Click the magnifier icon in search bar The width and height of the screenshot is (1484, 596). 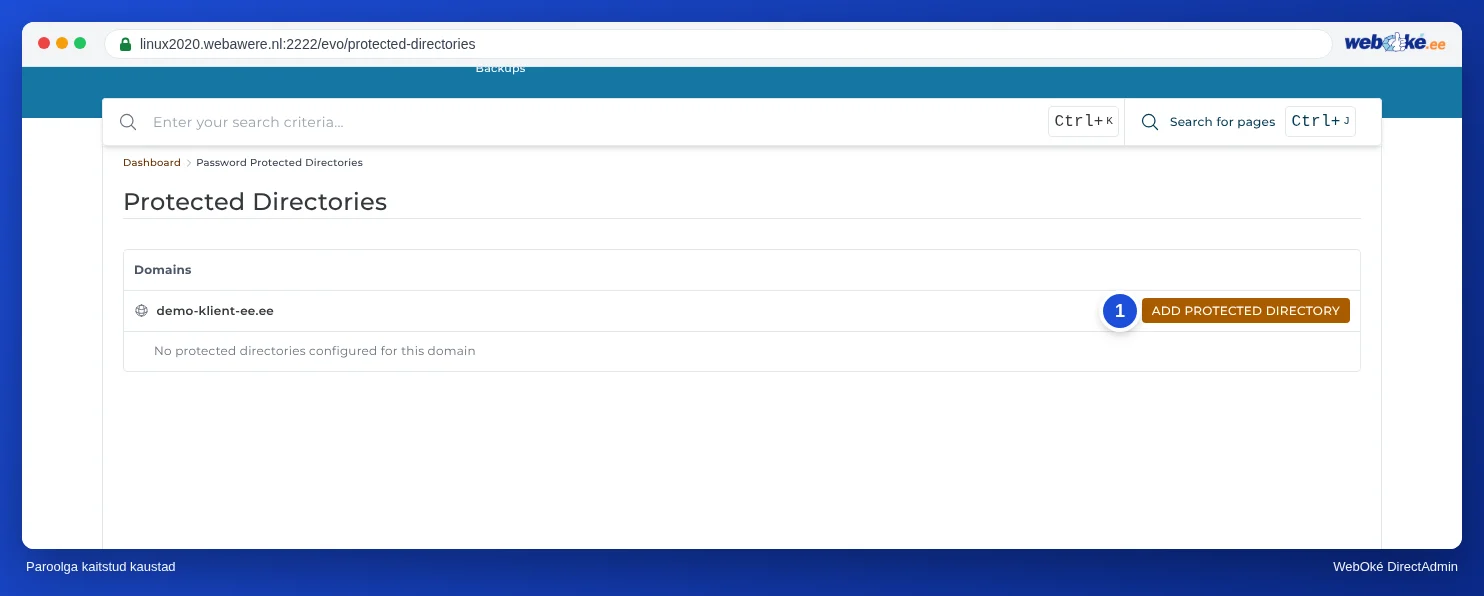pyautogui.click(x=128, y=122)
